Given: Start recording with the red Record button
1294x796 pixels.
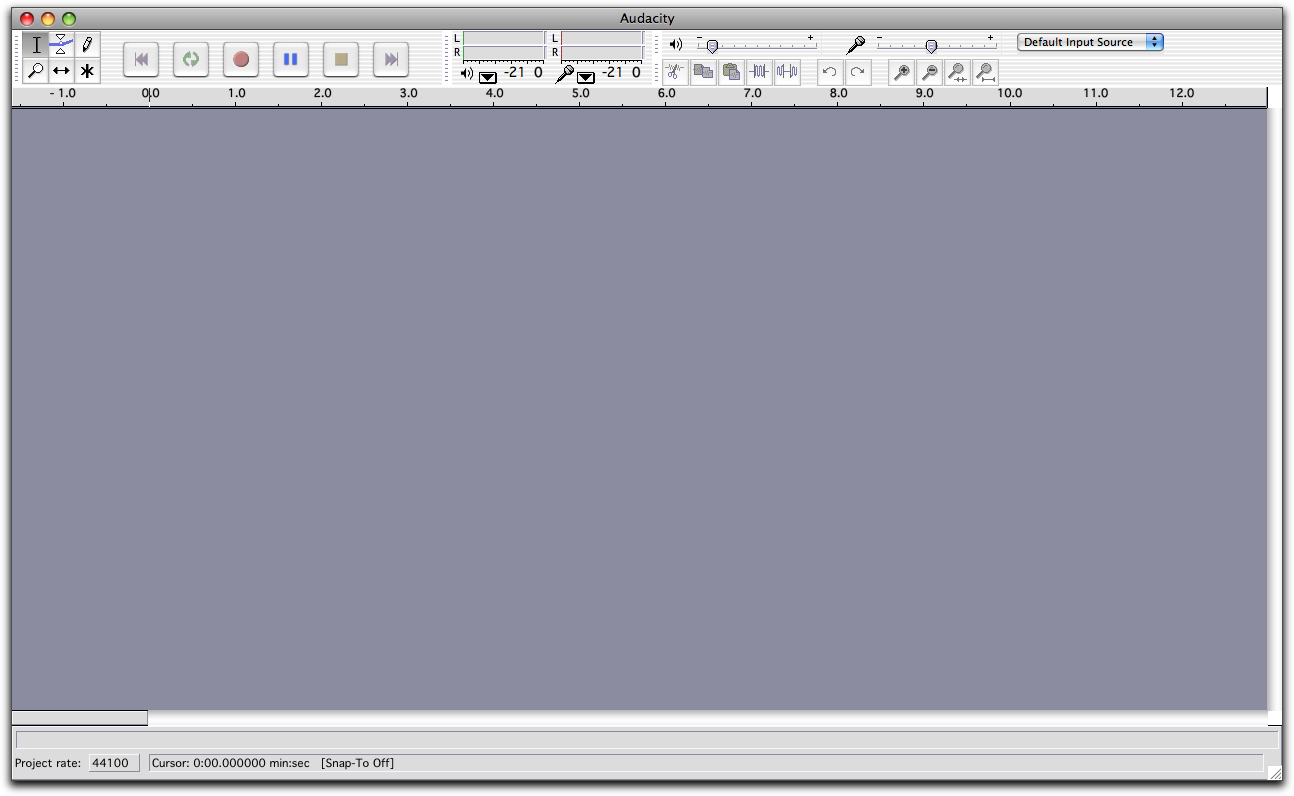Looking at the screenshot, I should tap(241, 60).
